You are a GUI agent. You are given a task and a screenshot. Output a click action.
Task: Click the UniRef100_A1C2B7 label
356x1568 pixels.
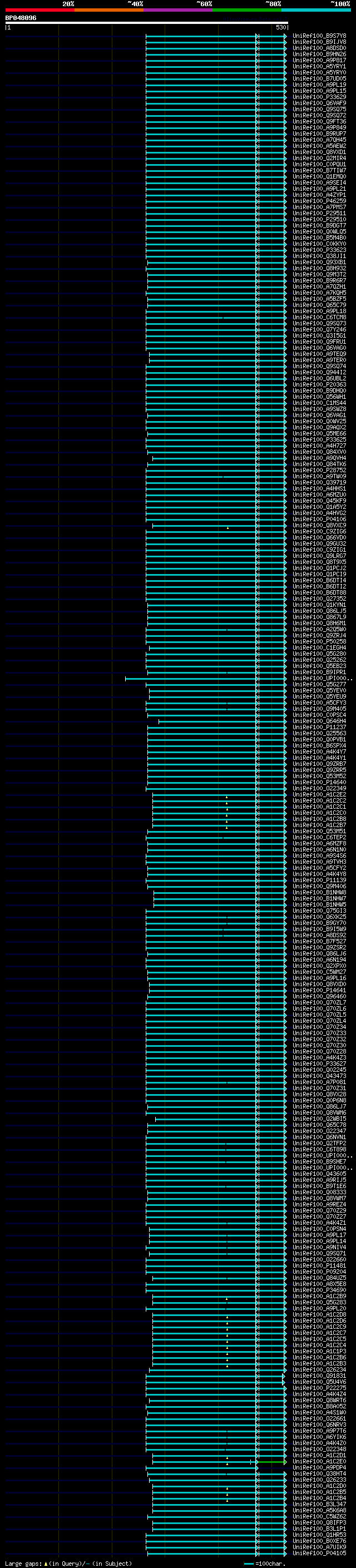319,825
